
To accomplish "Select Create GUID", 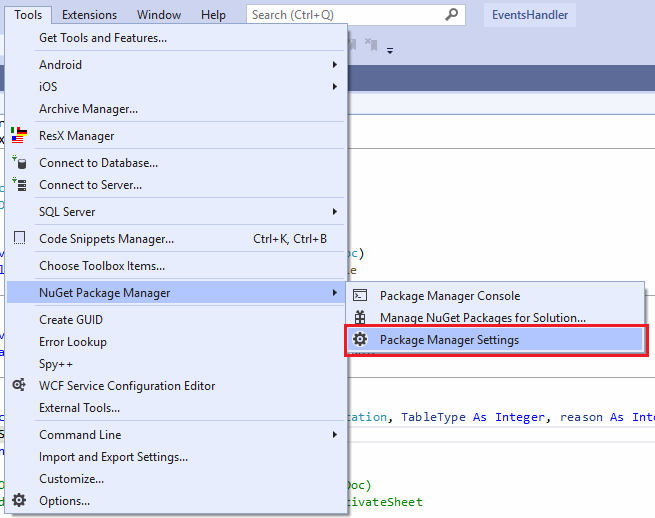I will (x=176, y=320).
